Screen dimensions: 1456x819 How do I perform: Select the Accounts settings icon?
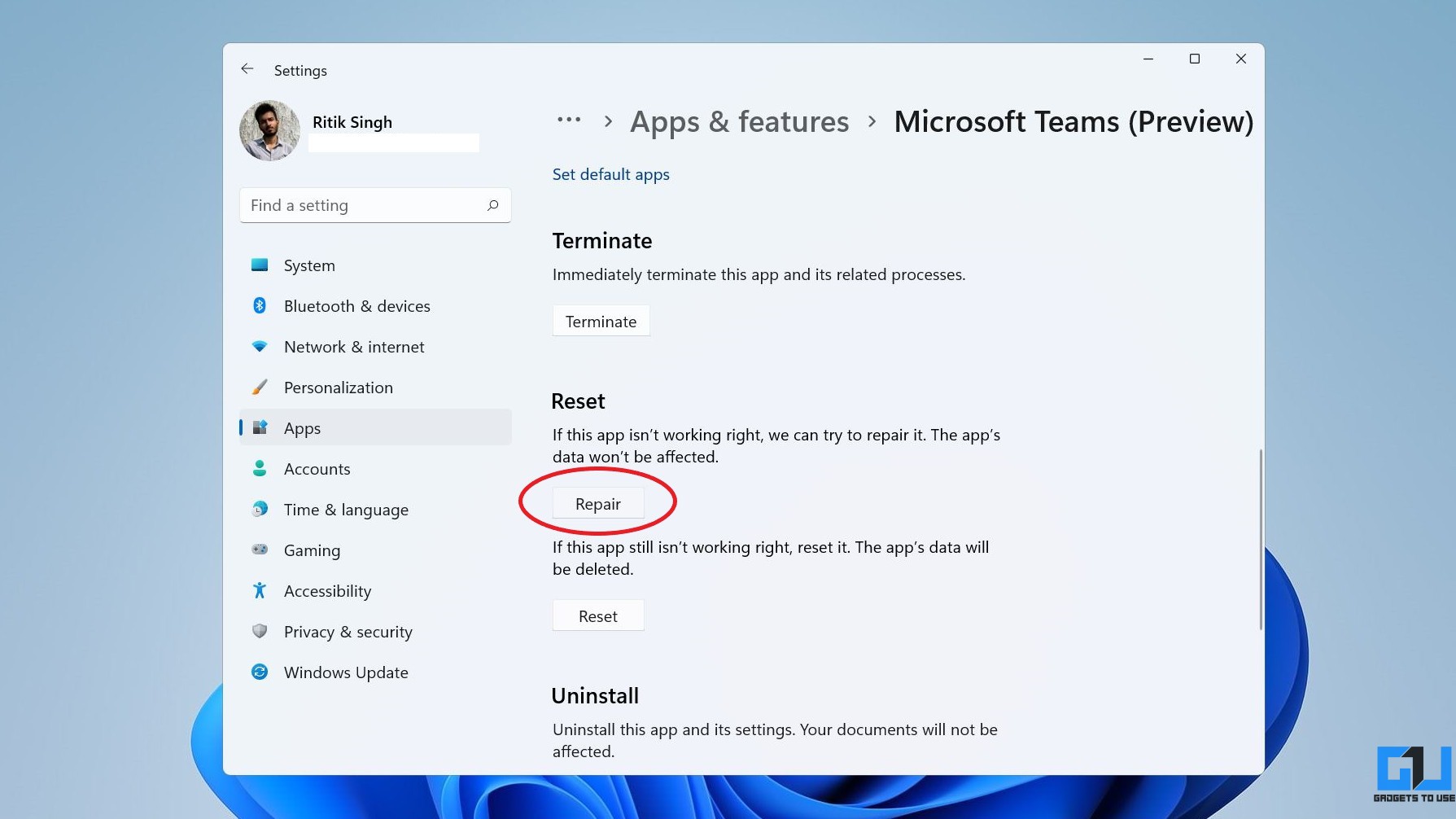point(259,468)
